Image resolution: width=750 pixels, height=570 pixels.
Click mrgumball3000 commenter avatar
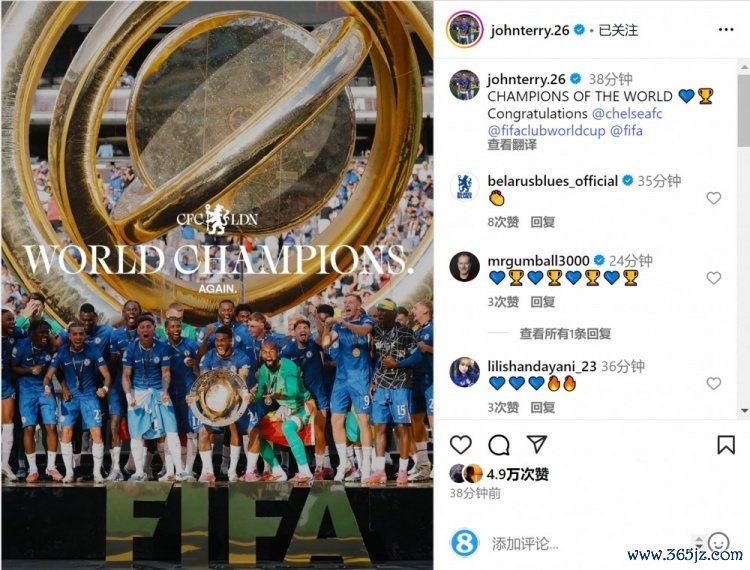[464, 267]
